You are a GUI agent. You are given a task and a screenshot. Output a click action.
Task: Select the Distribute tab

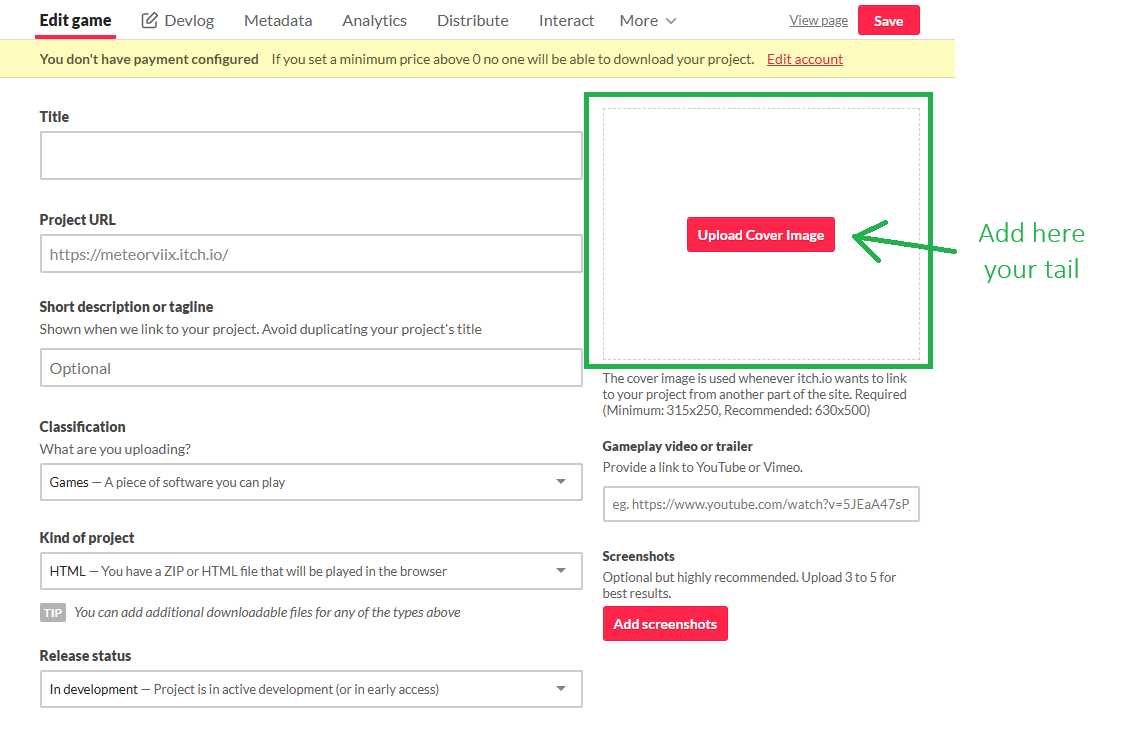pyautogui.click(x=473, y=20)
